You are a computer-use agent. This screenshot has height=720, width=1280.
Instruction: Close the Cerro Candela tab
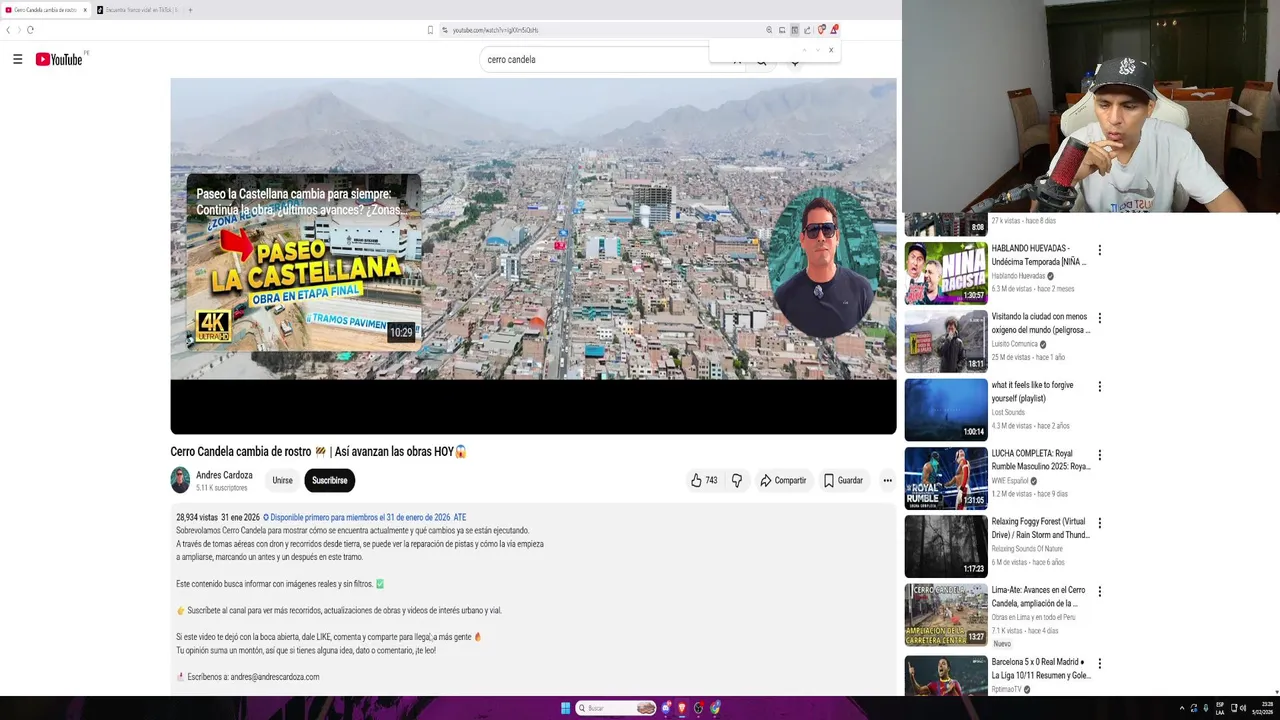click(85, 10)
